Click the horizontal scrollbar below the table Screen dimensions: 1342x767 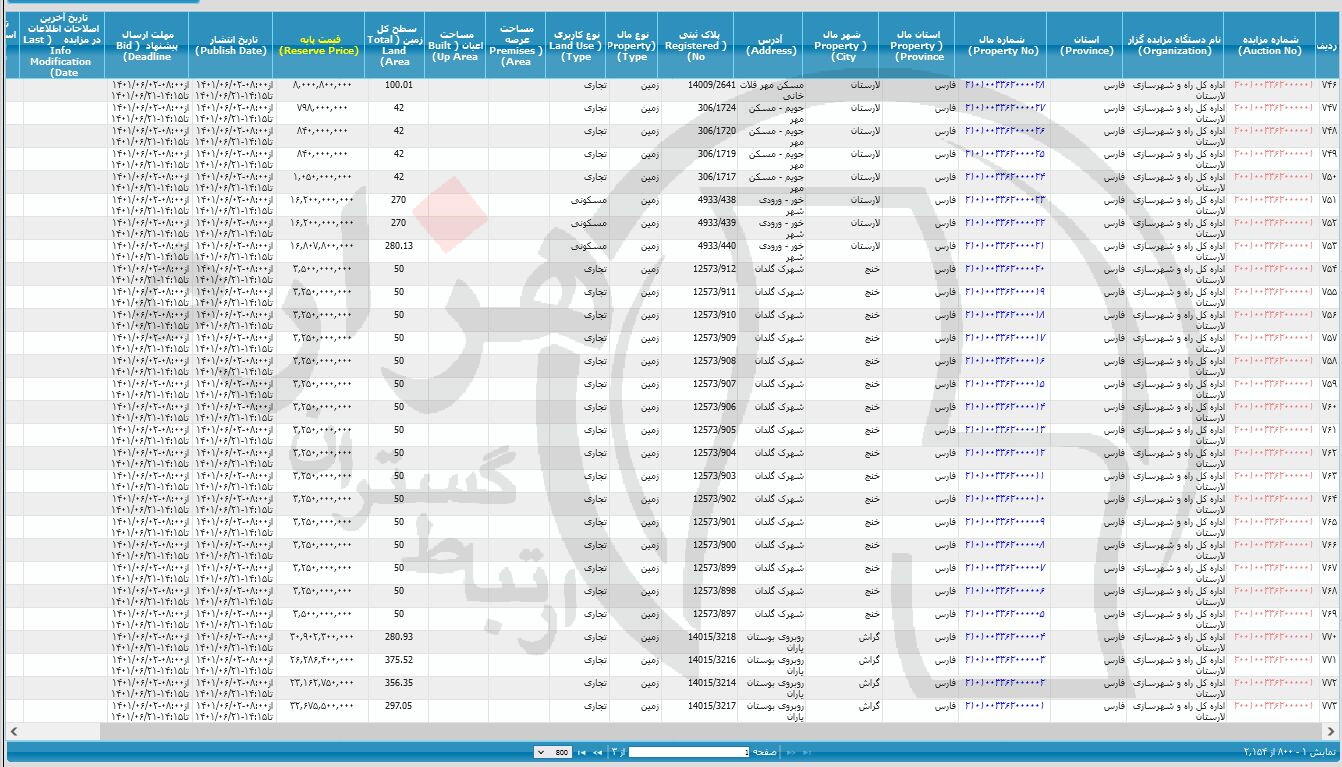670,732
